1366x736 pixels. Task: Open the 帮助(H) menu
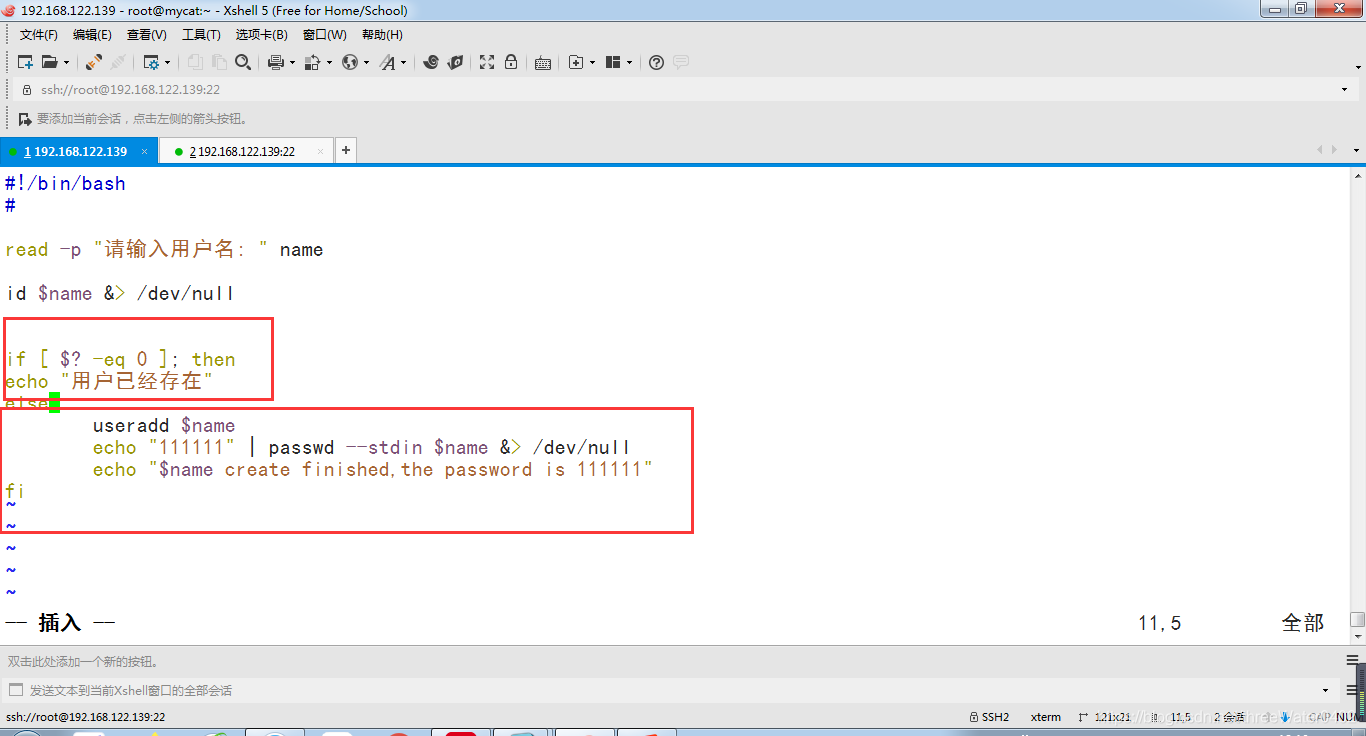pyautogui.click(x=382, y=35)
